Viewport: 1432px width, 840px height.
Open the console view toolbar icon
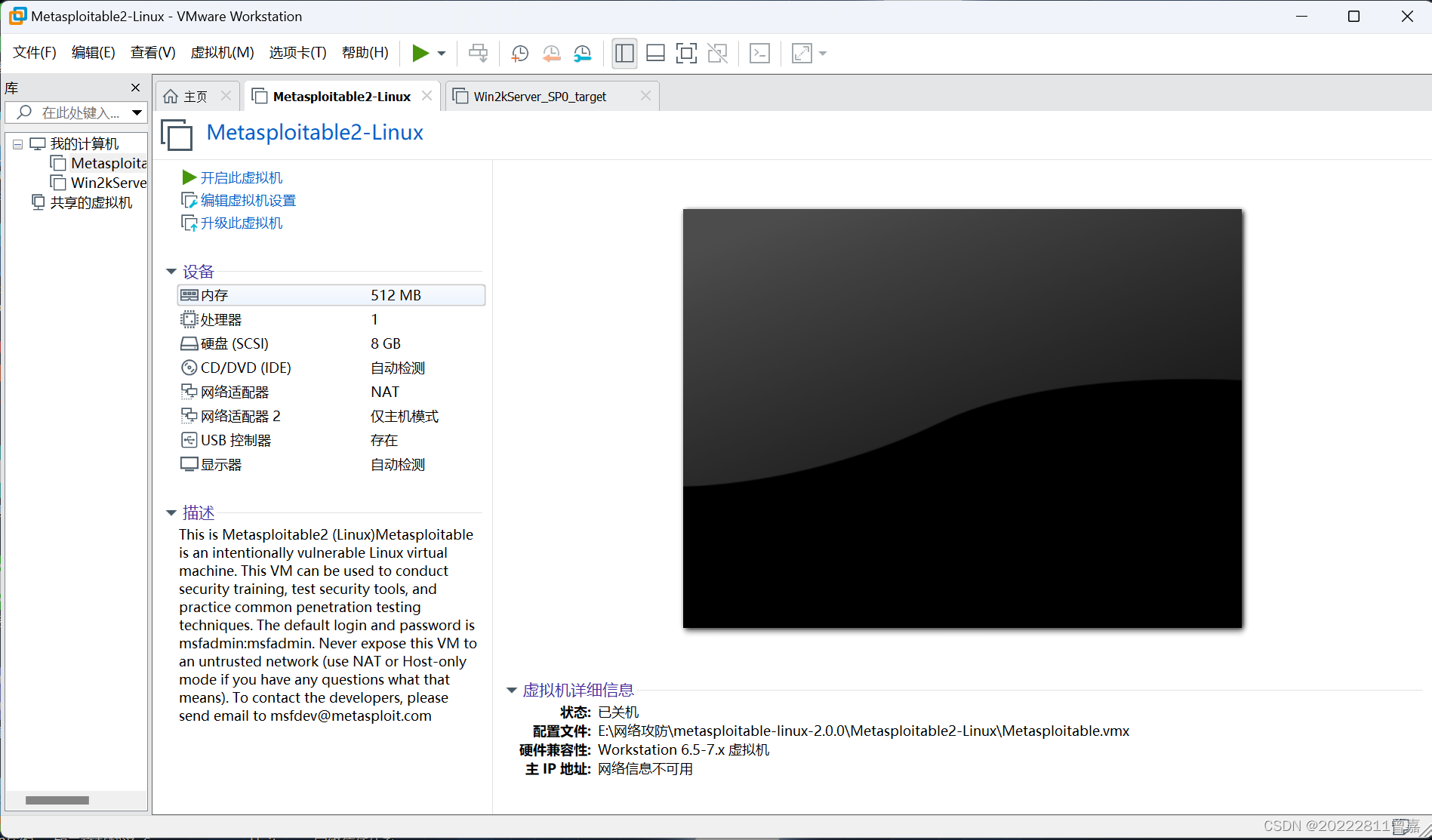pyautogui.click(x=759, y=53)
